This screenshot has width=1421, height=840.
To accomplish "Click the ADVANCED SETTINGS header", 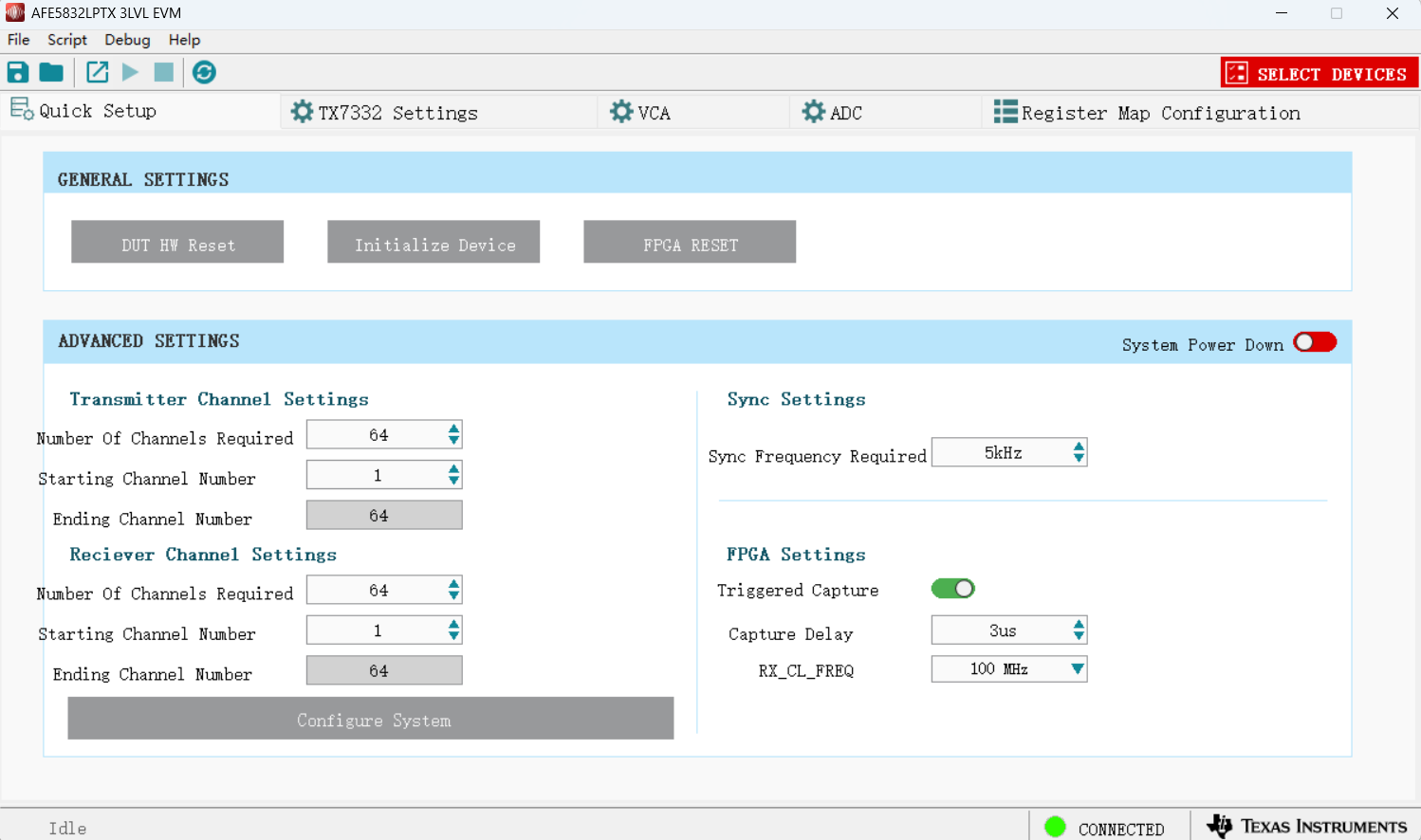I will tap(149, 340).
